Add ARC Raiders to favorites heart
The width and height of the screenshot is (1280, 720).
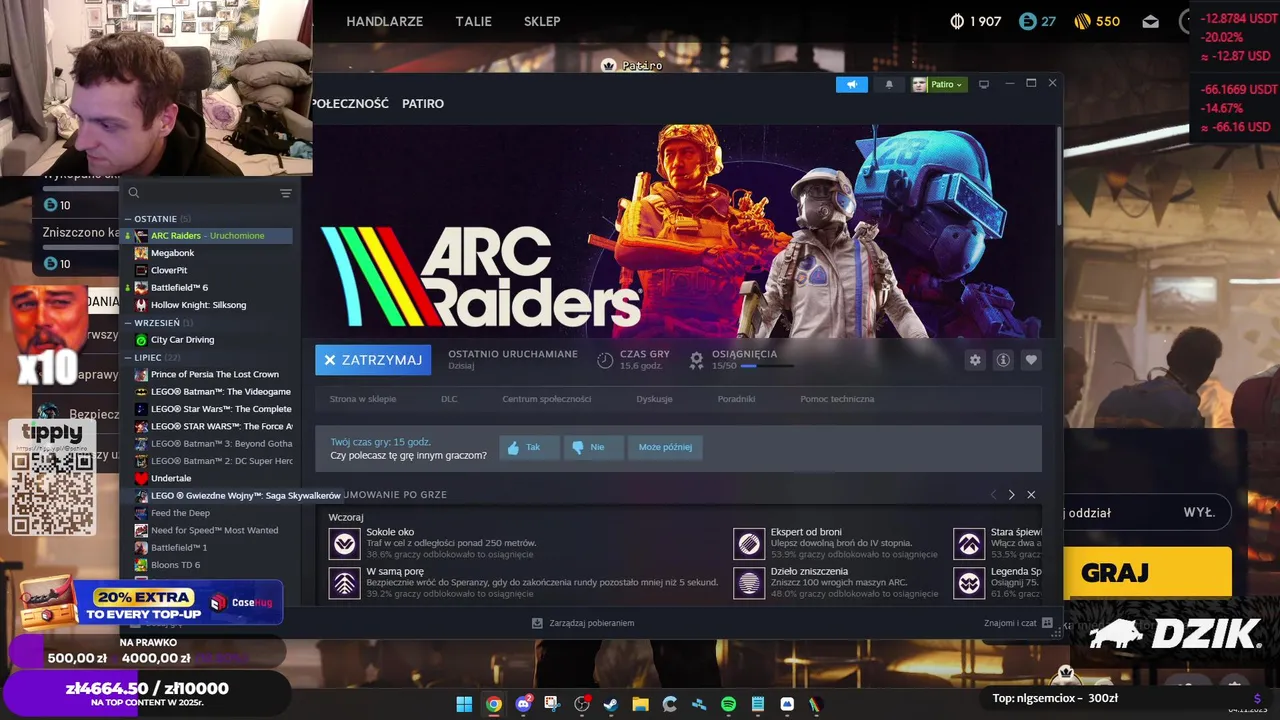[x=1031, y=360]
